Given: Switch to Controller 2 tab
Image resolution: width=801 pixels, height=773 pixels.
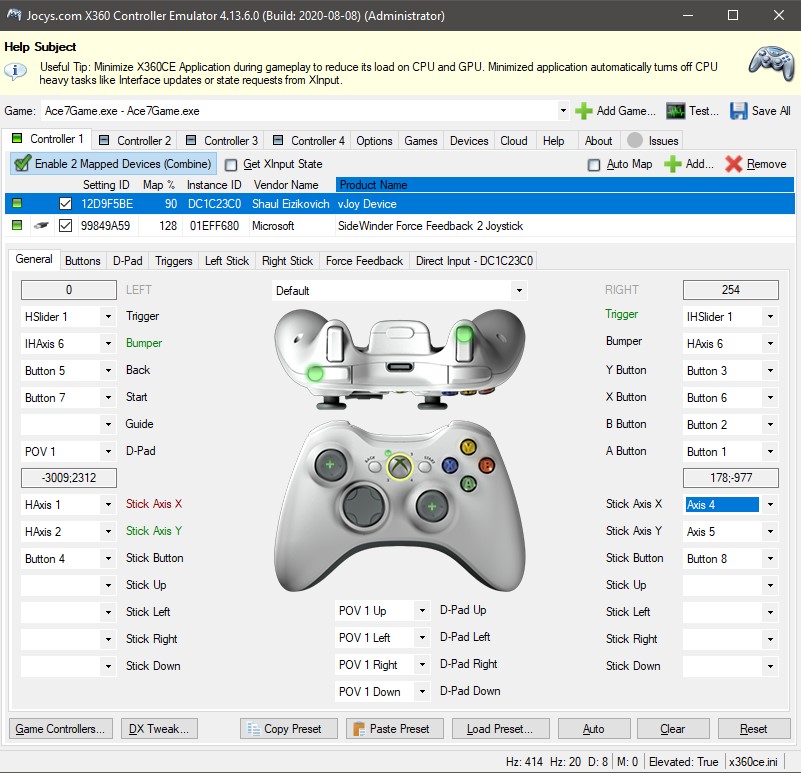Looking at the screenshot, I should pos(135,140).
